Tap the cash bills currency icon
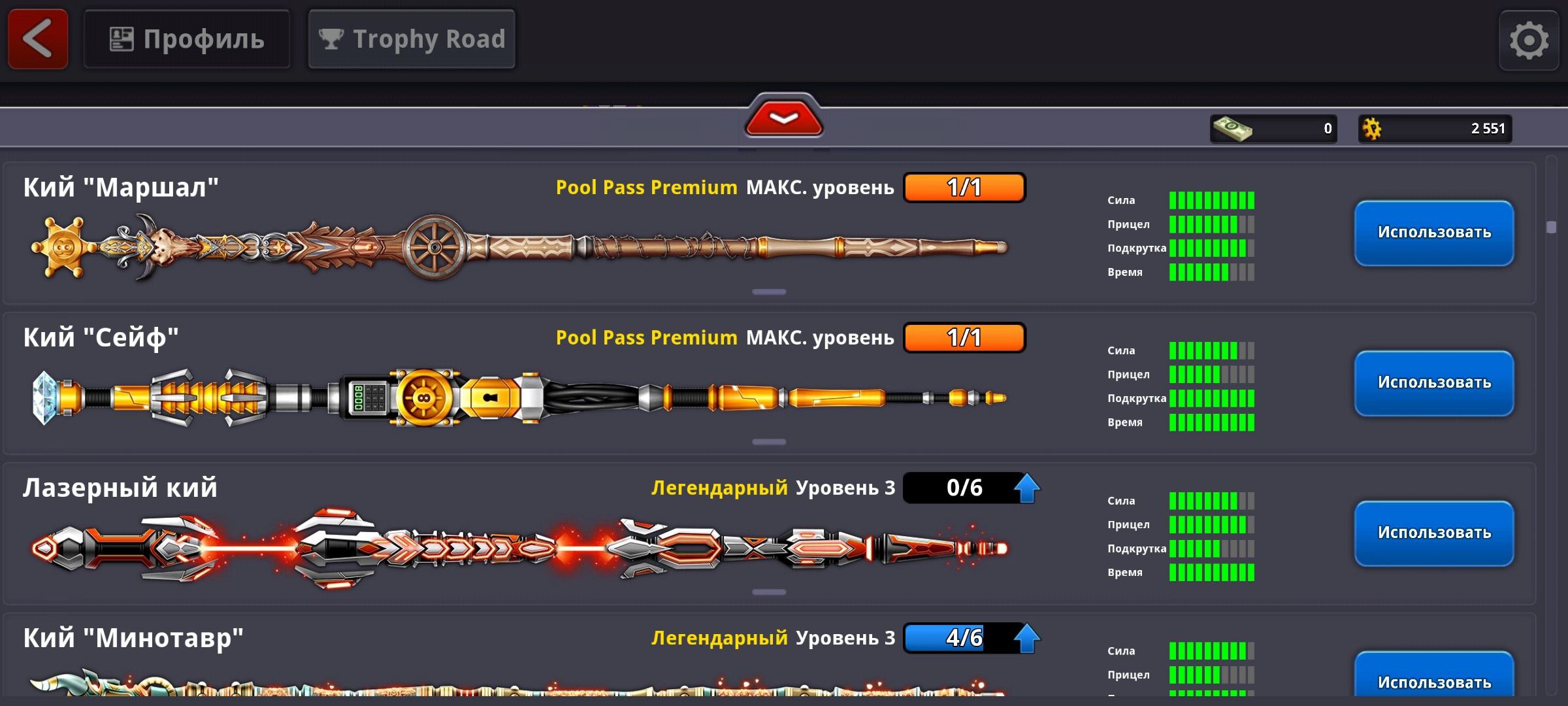This screenshot has height=706, width=1568. [1232, 129]
